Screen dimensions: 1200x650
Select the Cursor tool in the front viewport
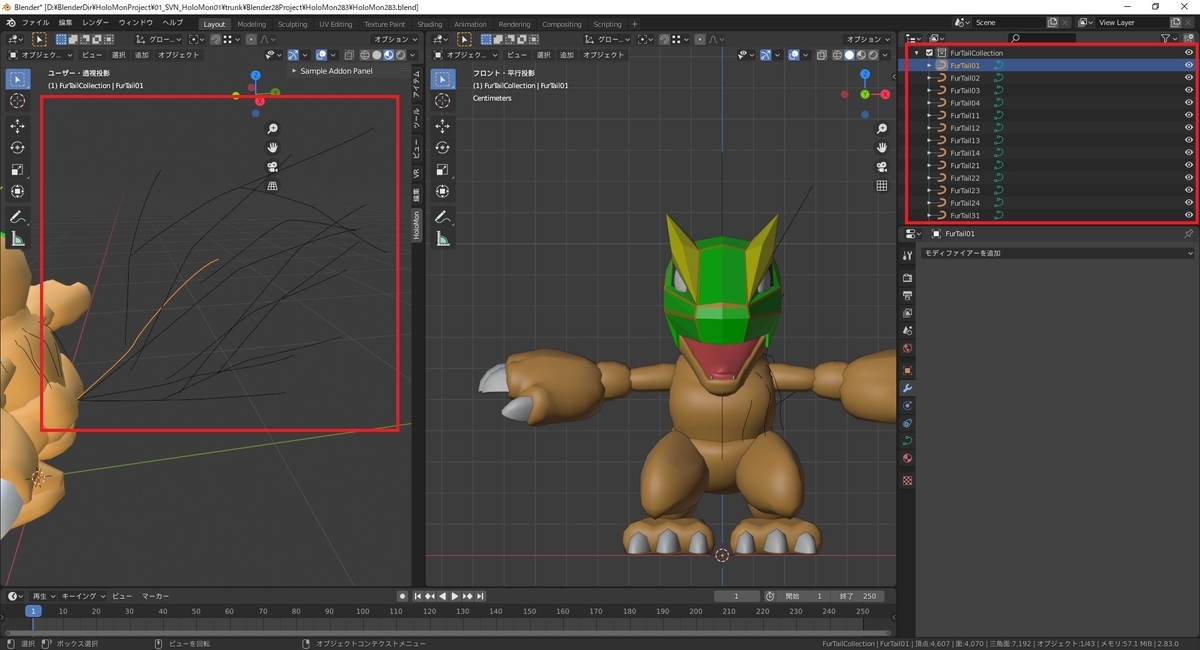pos(443,101)
